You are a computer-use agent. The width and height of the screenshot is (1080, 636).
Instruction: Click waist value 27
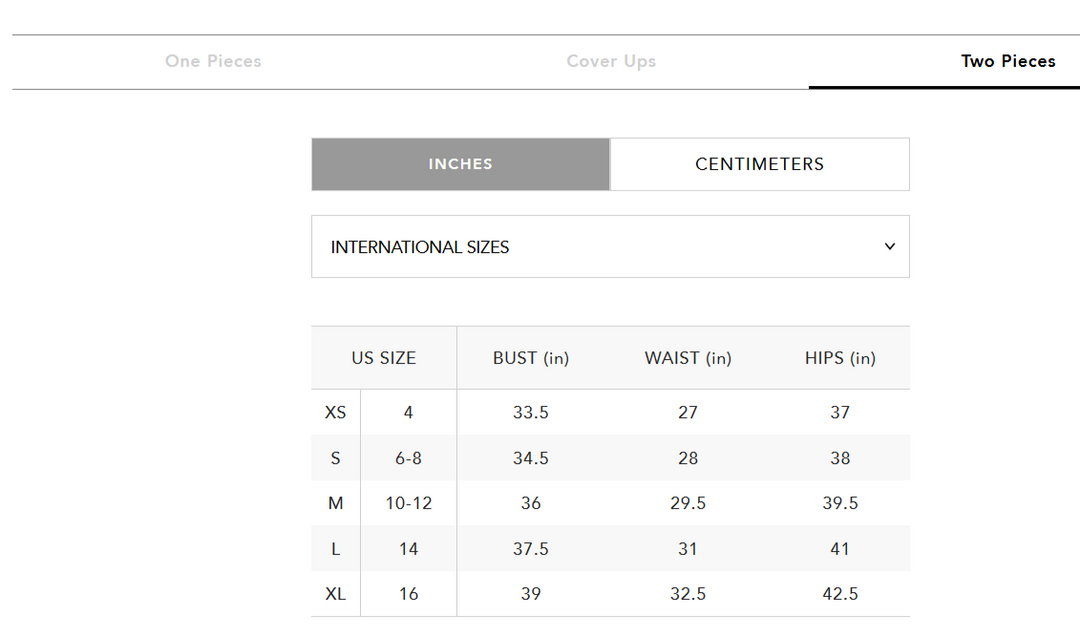click(687, 412)
